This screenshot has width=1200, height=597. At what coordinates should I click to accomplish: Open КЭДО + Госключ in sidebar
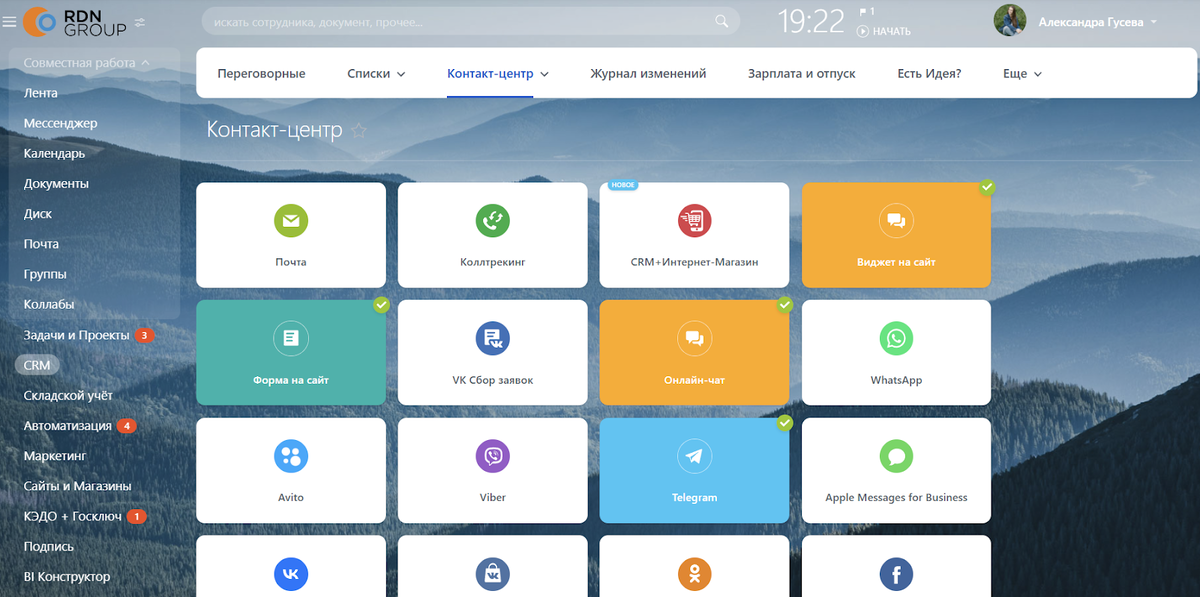73,516
